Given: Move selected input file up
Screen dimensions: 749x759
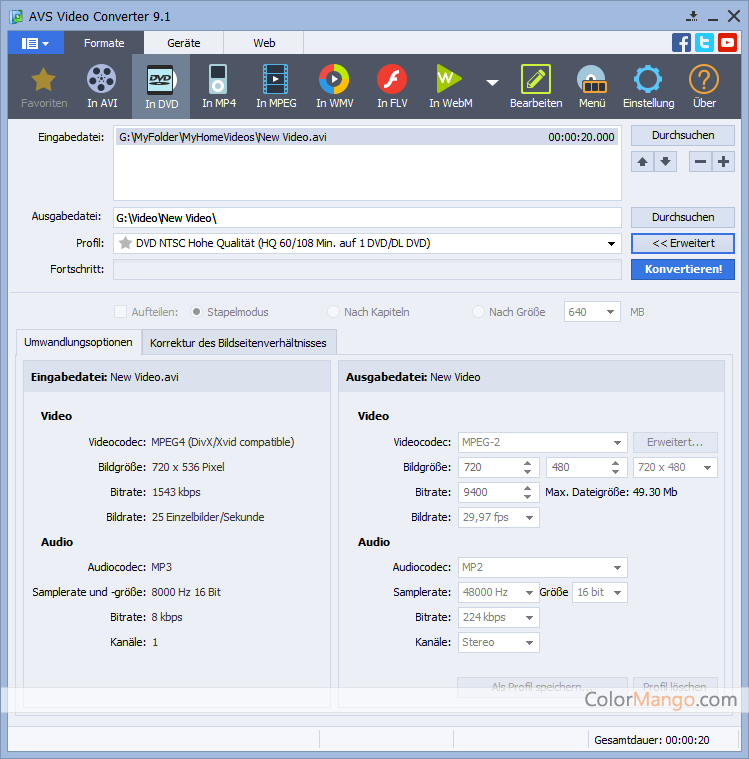Looking at the screenshot, I should click(x=642, y=162).
